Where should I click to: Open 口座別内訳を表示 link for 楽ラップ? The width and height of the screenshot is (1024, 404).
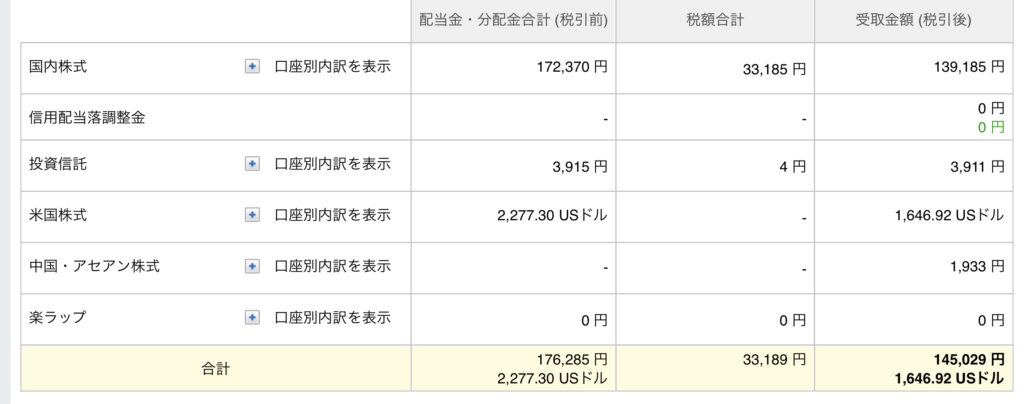(332, 318)
